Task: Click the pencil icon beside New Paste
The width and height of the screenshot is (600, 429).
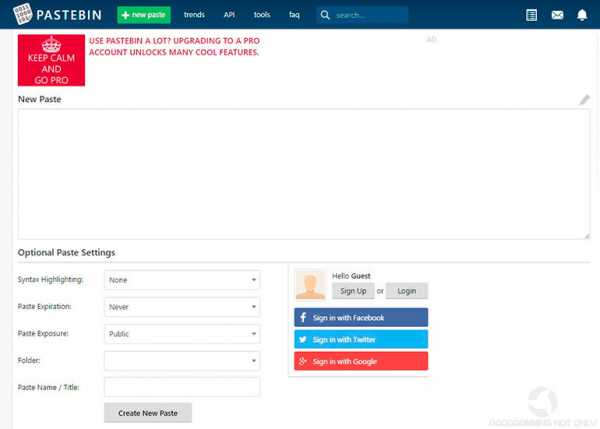Action: point(584,100)
